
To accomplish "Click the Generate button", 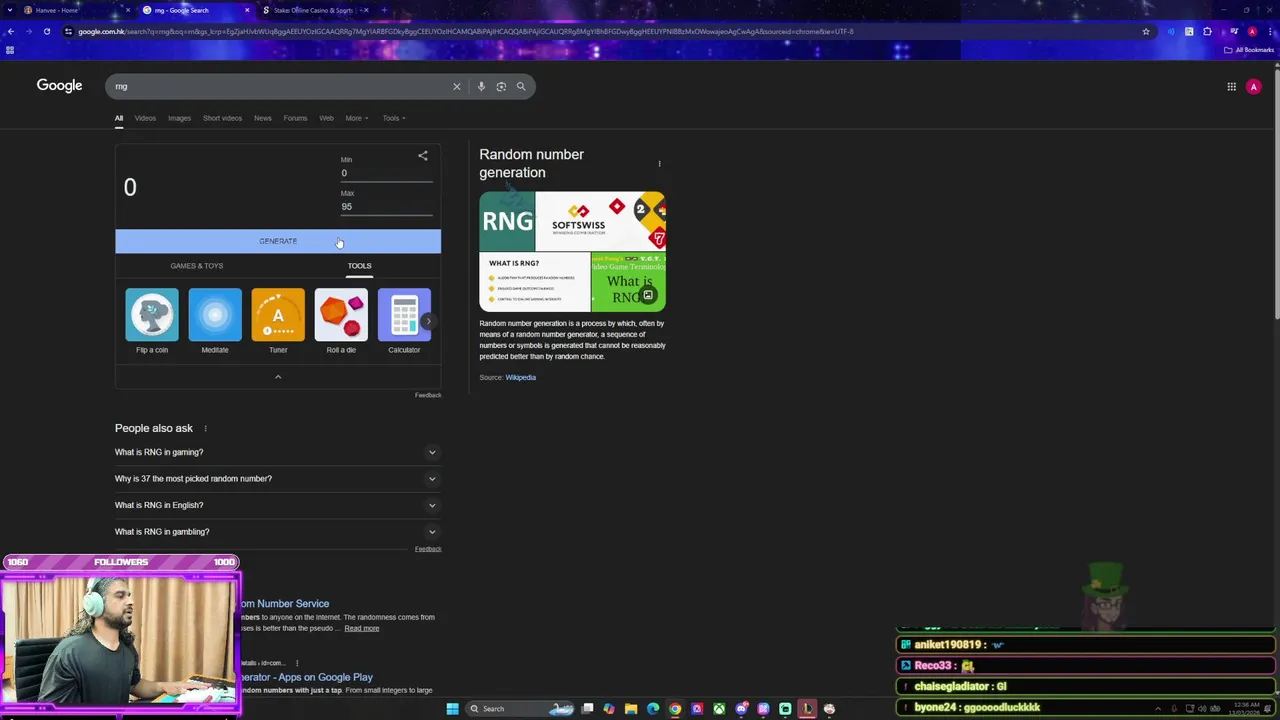I will point(278,241).
